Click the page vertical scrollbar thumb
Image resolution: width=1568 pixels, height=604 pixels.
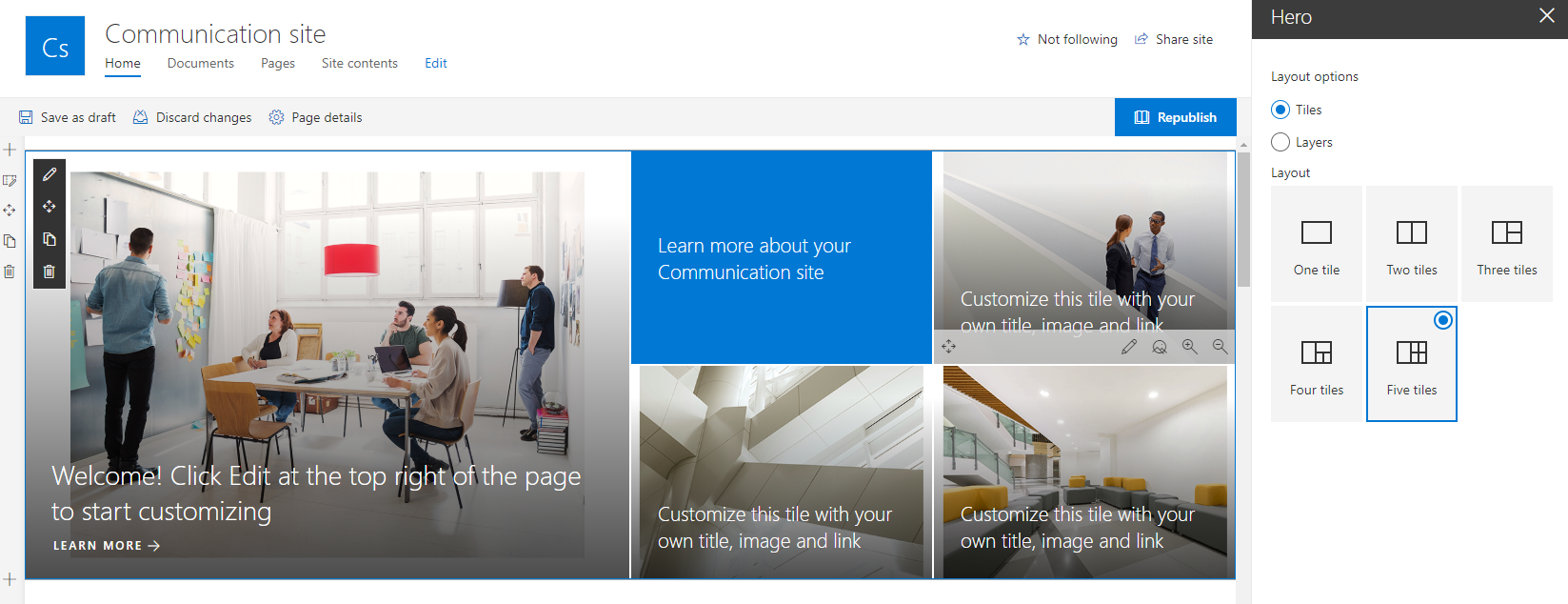(x=1243, y=219)
